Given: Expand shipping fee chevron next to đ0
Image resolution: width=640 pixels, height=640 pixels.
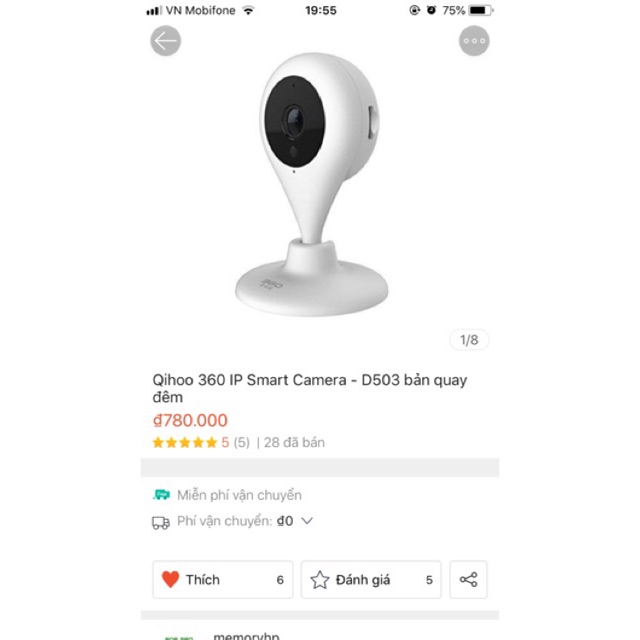Looking at the screenshot, I should click(307, 521).
